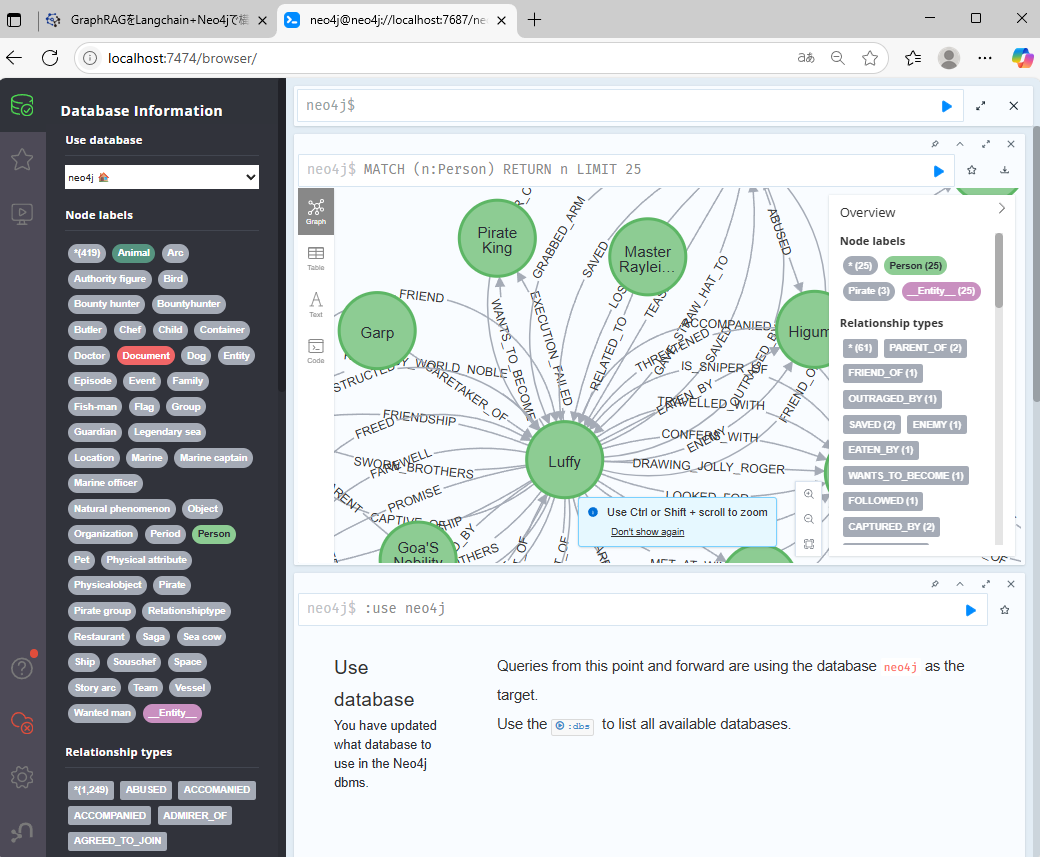Select PARENT_OF (2) in Overview
Screen dimensions: 1040x857
tap(925, 348)
